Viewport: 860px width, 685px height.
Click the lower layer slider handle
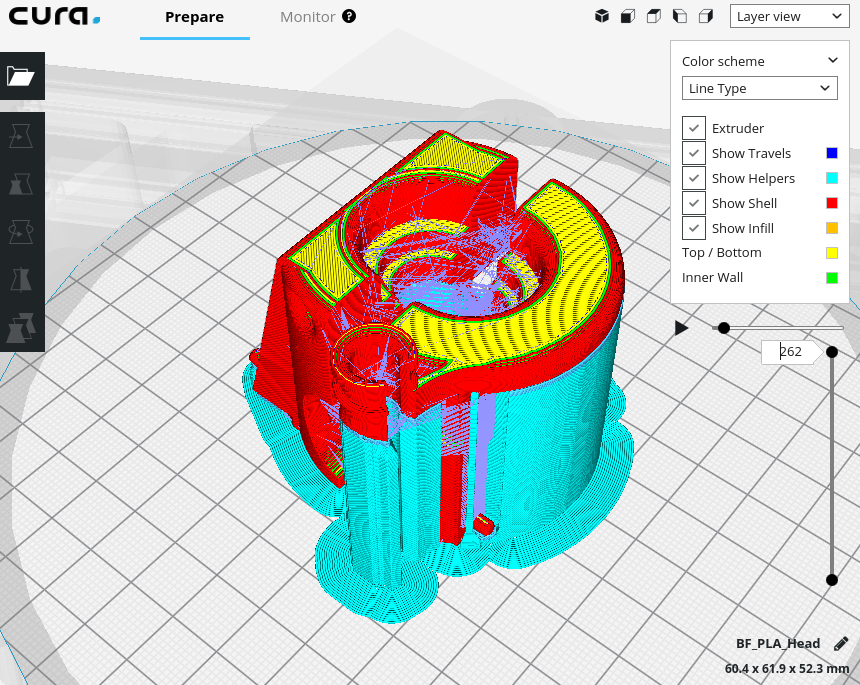pyautogui.click(x=831, y=580)
